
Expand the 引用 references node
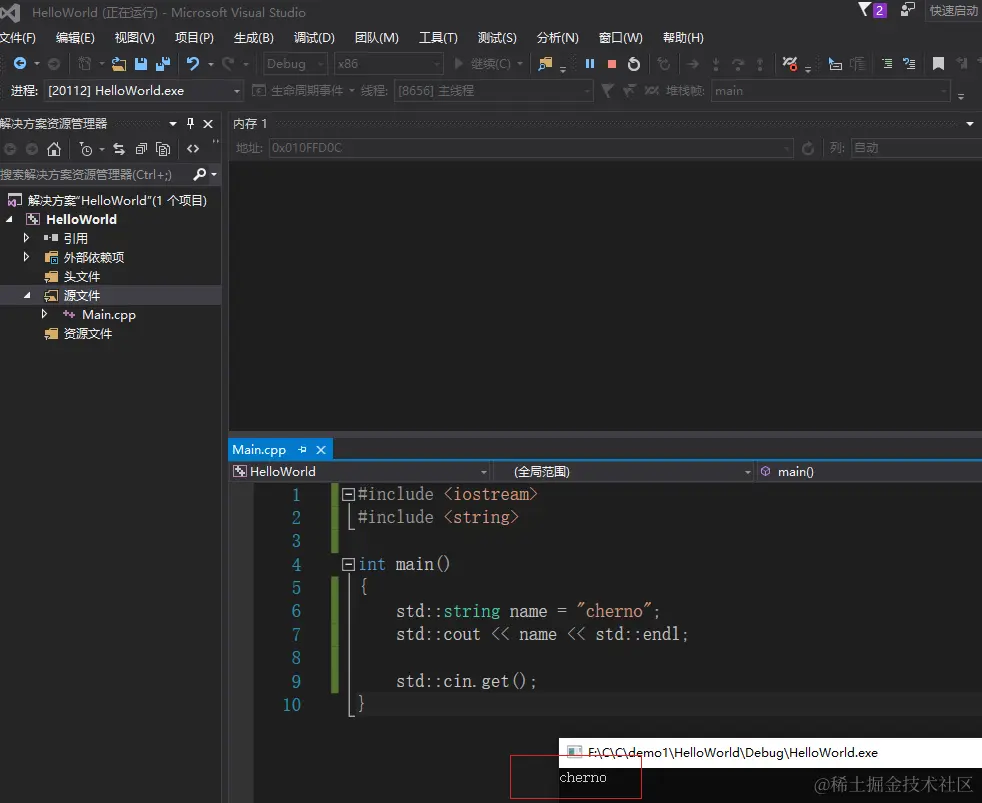(27, 238)
